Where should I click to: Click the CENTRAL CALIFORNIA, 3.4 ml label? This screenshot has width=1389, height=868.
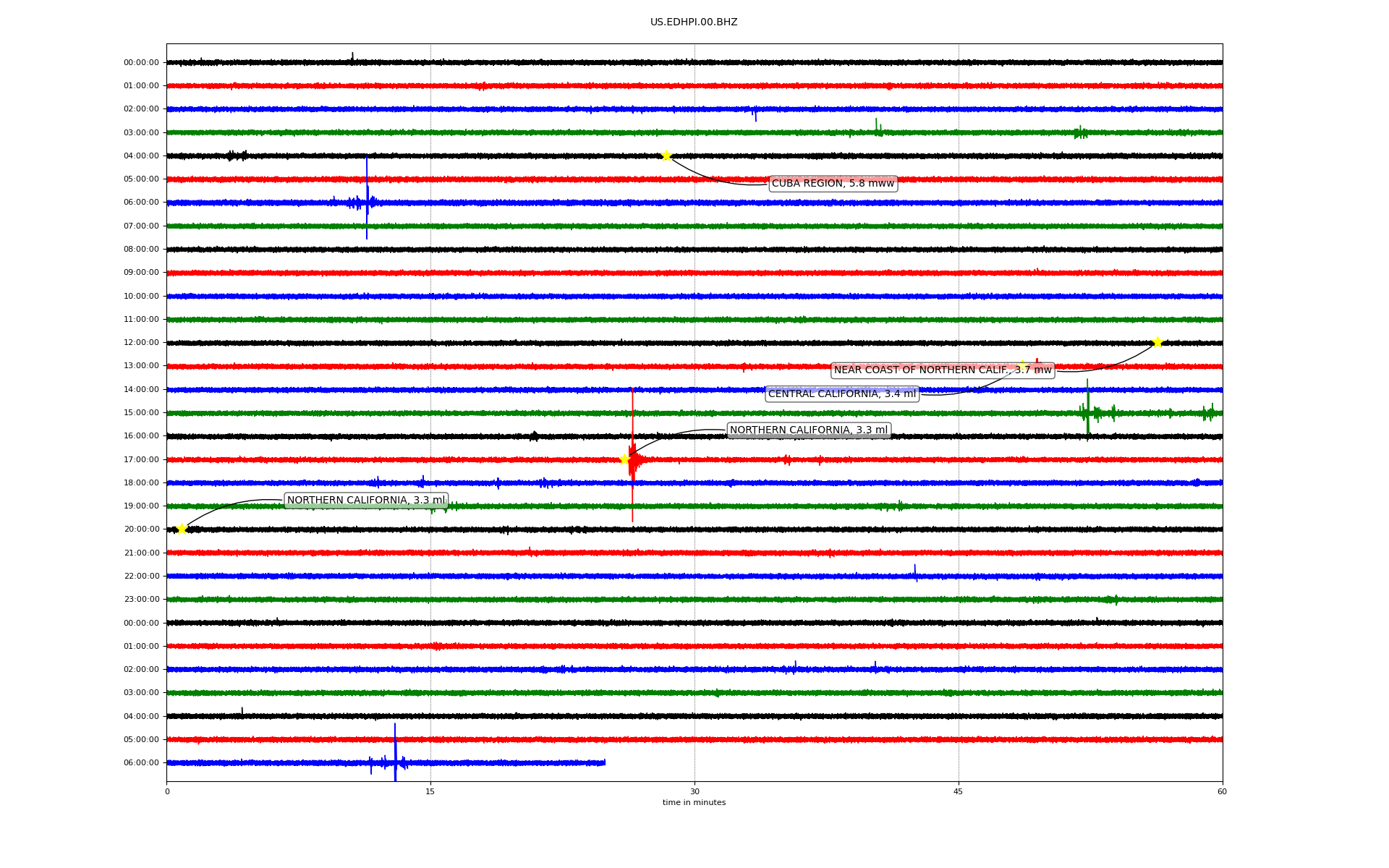point(841,394)
